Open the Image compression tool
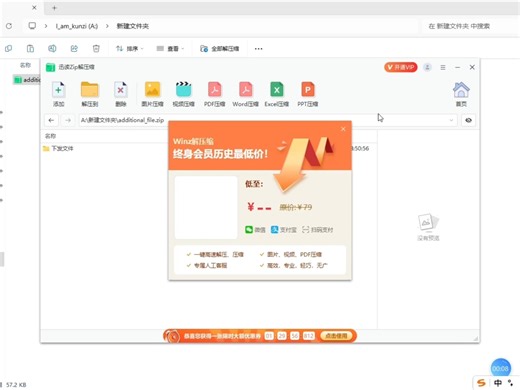The width and height of the screenshot is (520, 390). 152,94
